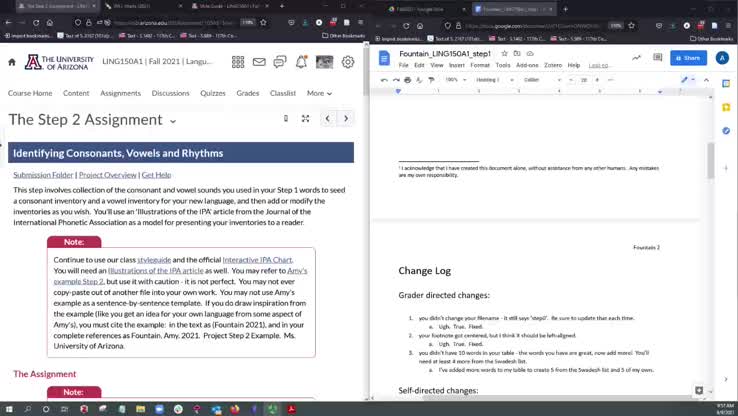Select the Assignments navigation tab
Screen dimensions: 738x416
click(120, 93)
